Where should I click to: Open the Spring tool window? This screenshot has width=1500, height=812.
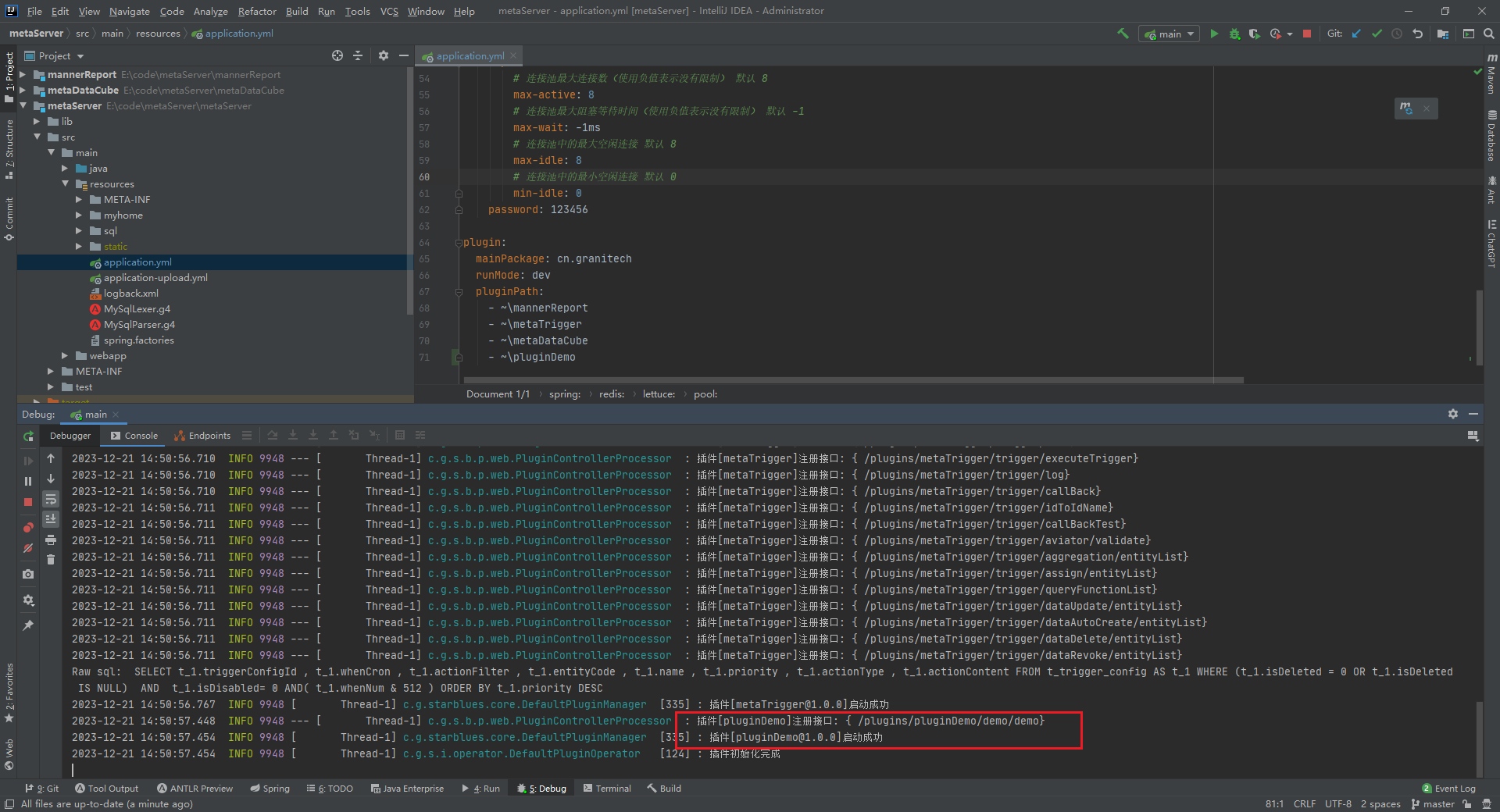(270, 789)
